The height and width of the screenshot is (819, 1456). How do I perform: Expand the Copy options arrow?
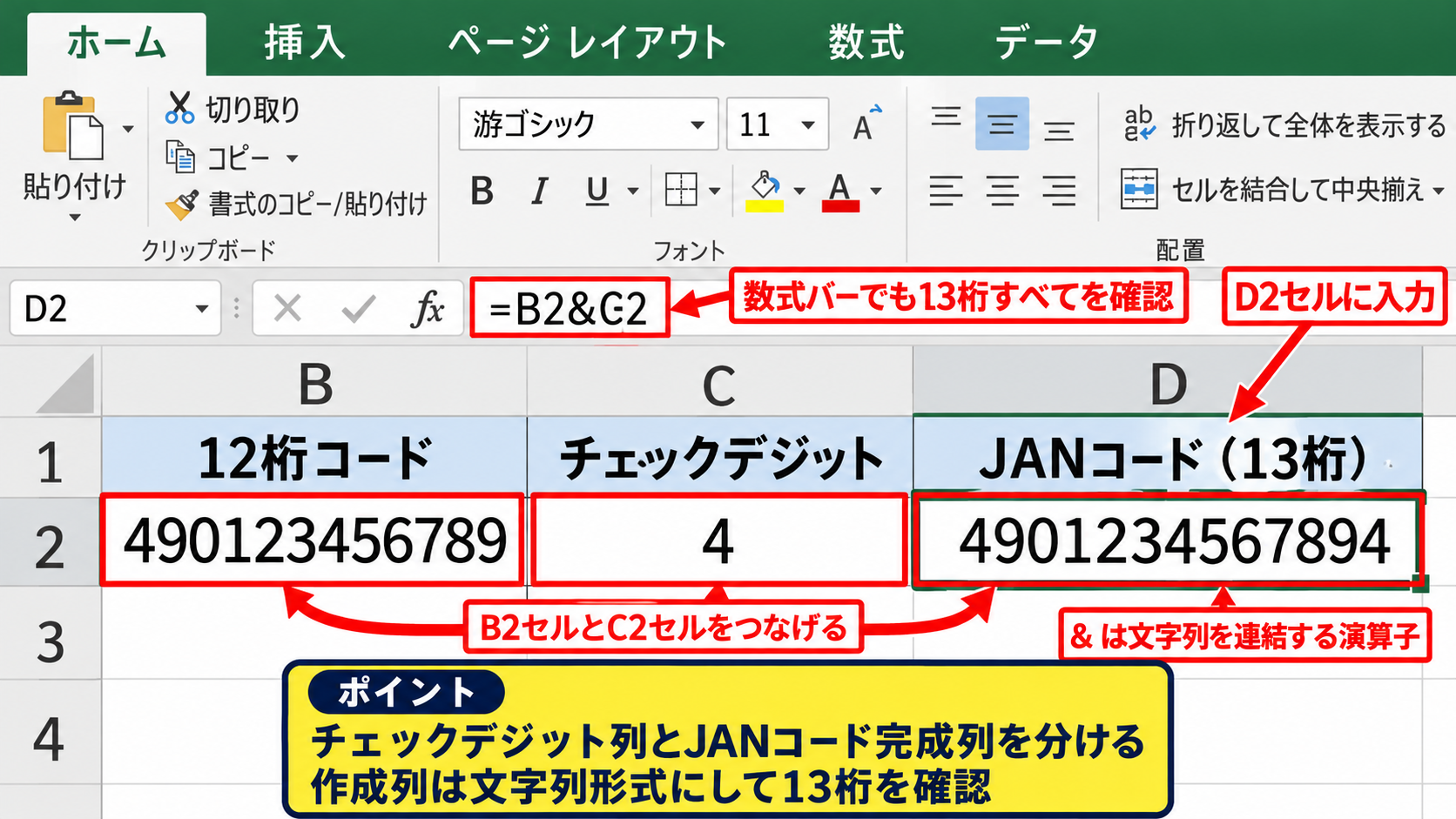point(293,158)
